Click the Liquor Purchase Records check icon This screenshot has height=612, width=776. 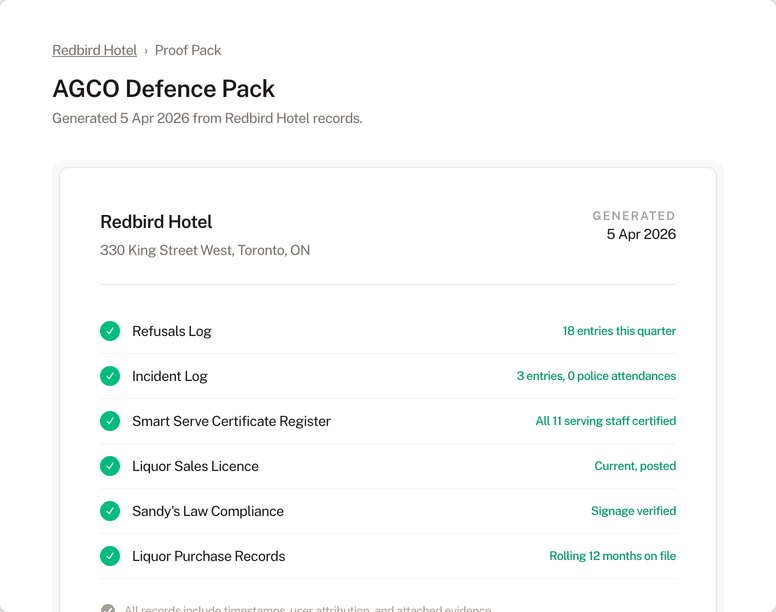coord(110,556)
